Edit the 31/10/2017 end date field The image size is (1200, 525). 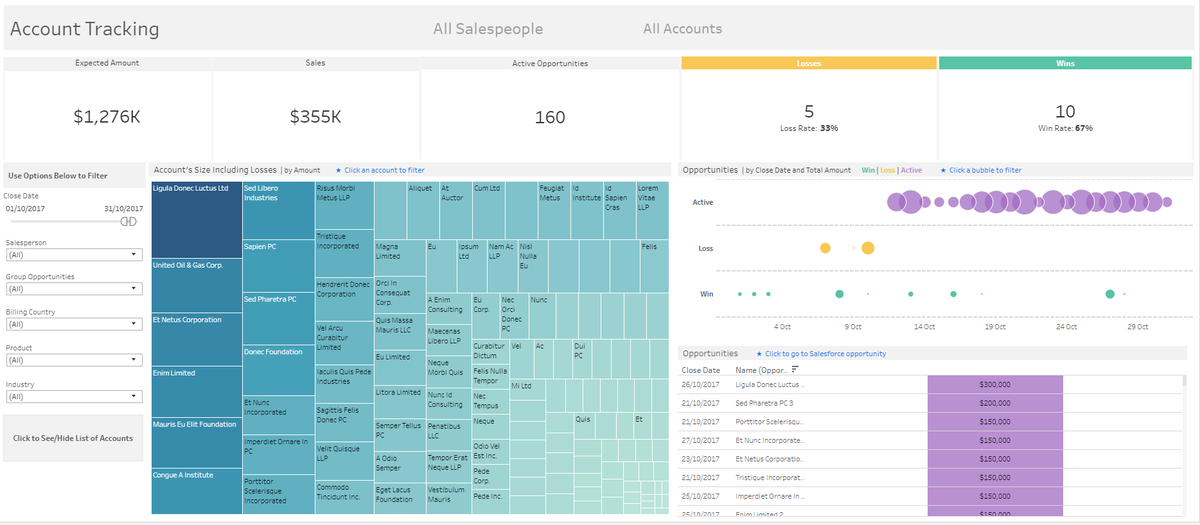coord(124,208)
